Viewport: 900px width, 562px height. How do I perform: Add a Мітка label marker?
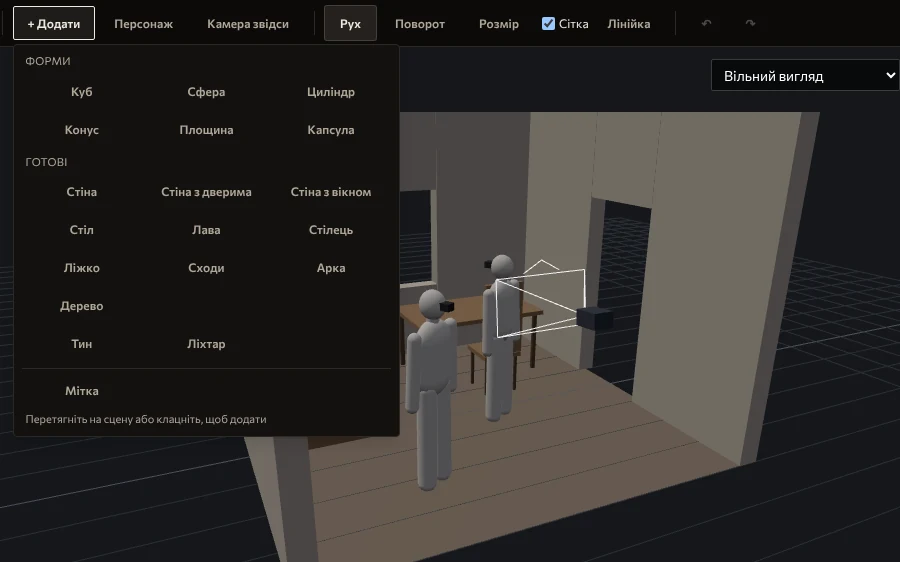82,391
